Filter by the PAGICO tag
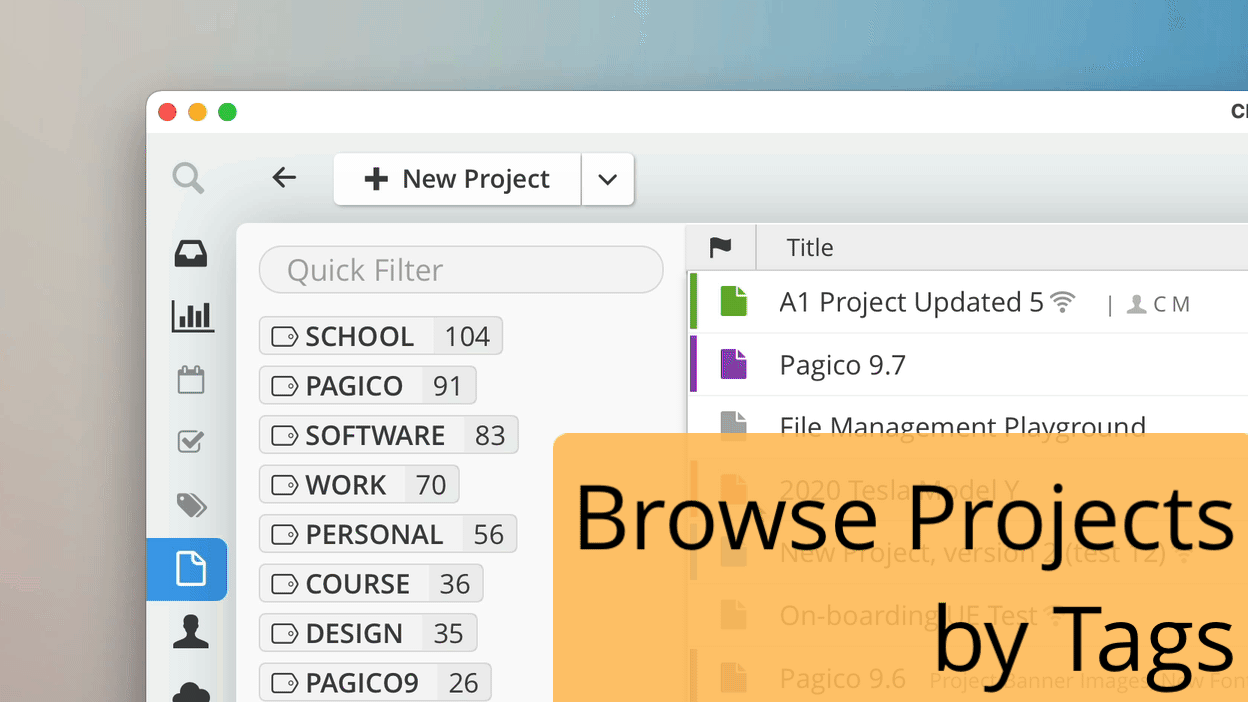The width and height of the screenshot is (1248, 702). 368,385
